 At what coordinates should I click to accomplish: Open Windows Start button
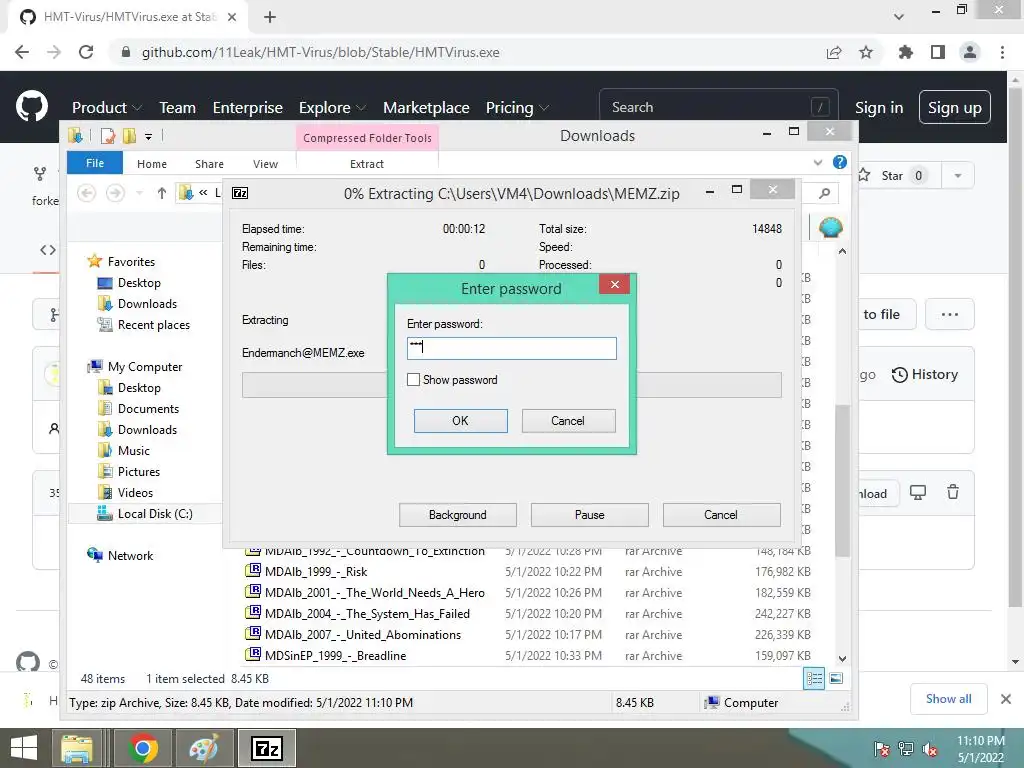coord(24,748)
